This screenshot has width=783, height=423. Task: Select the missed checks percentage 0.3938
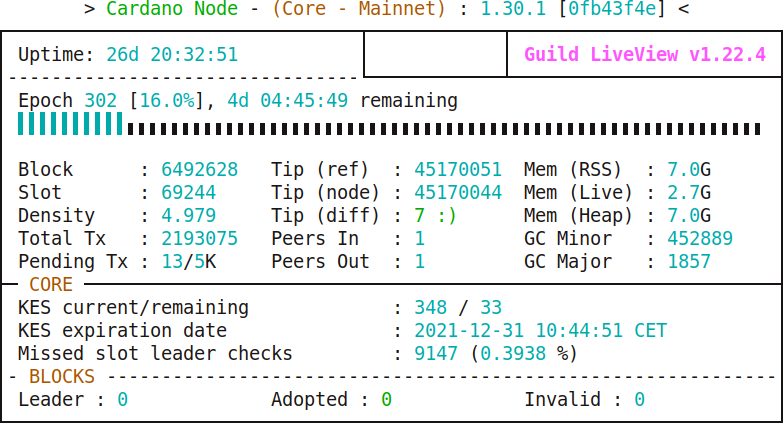coord(513,354)
